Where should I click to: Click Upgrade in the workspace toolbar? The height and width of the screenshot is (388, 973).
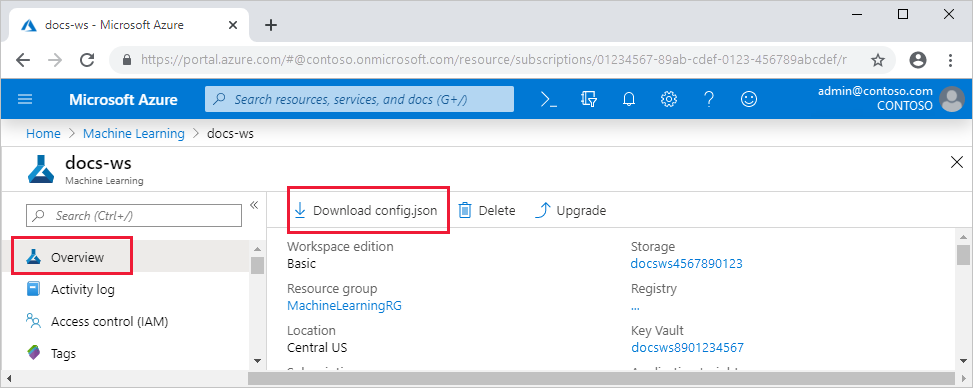(x=570, y=210)
